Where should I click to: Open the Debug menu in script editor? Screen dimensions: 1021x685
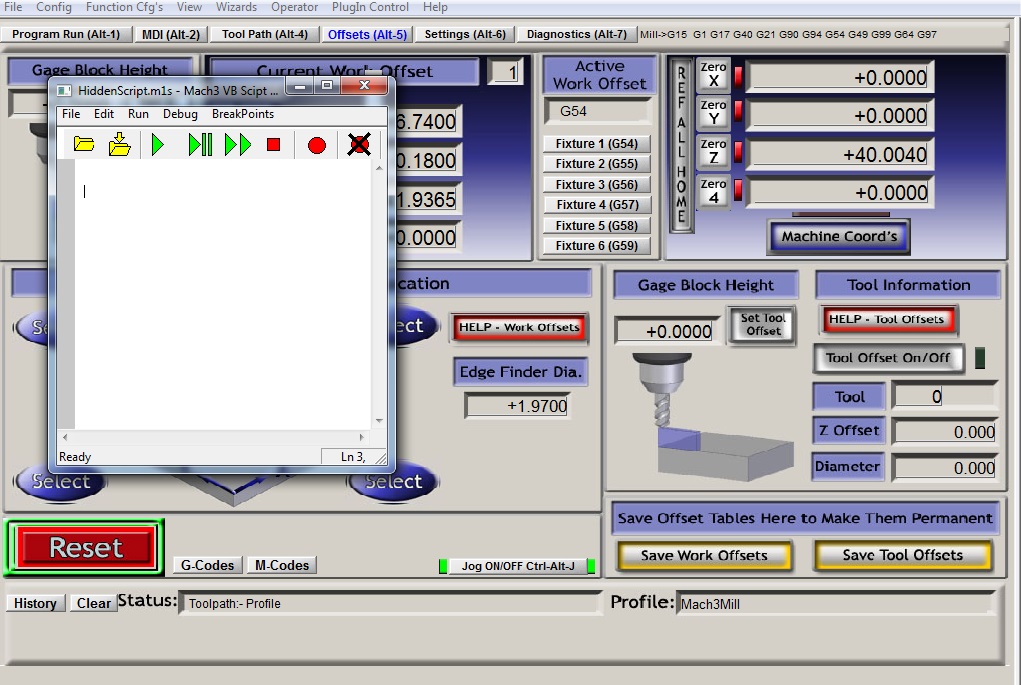180,114
